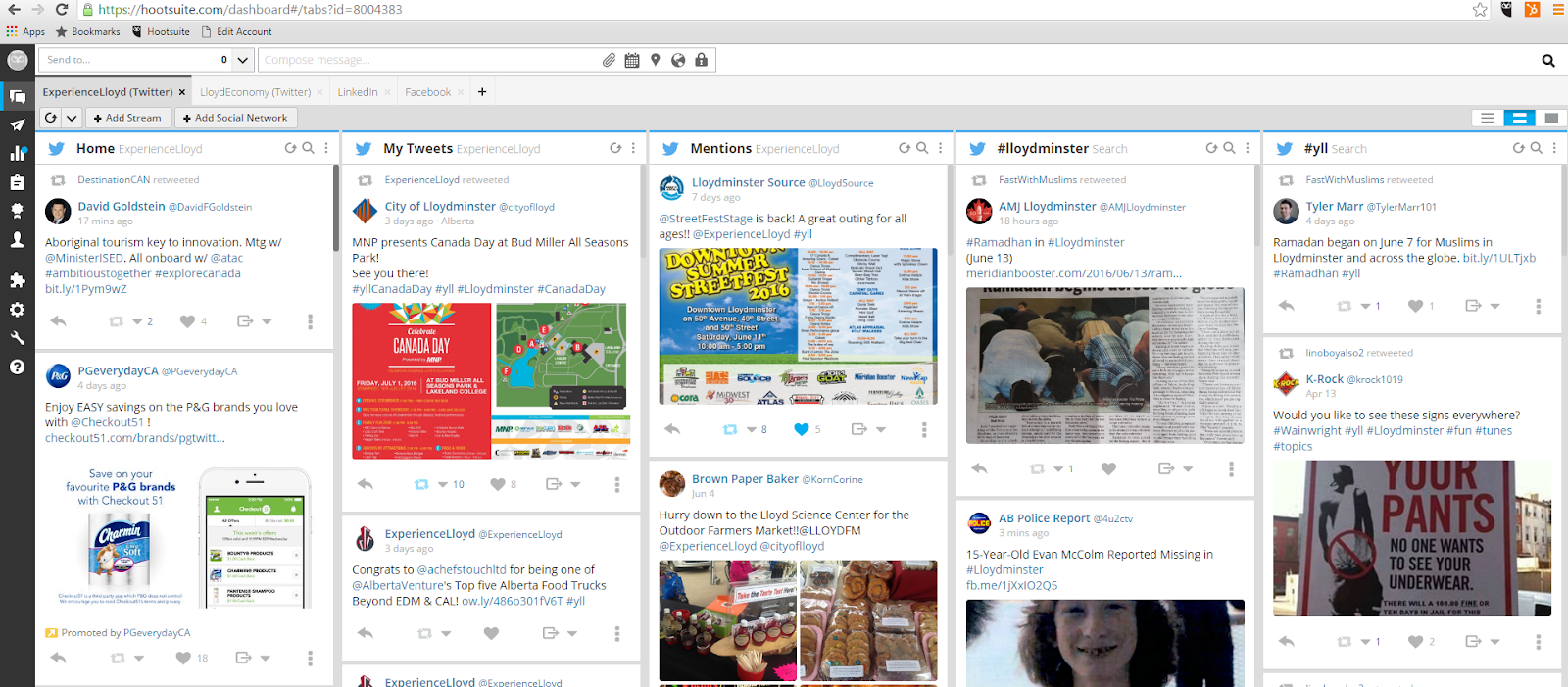Open the #yllCanadaDay hashtag link

click(x=392, y=289)
